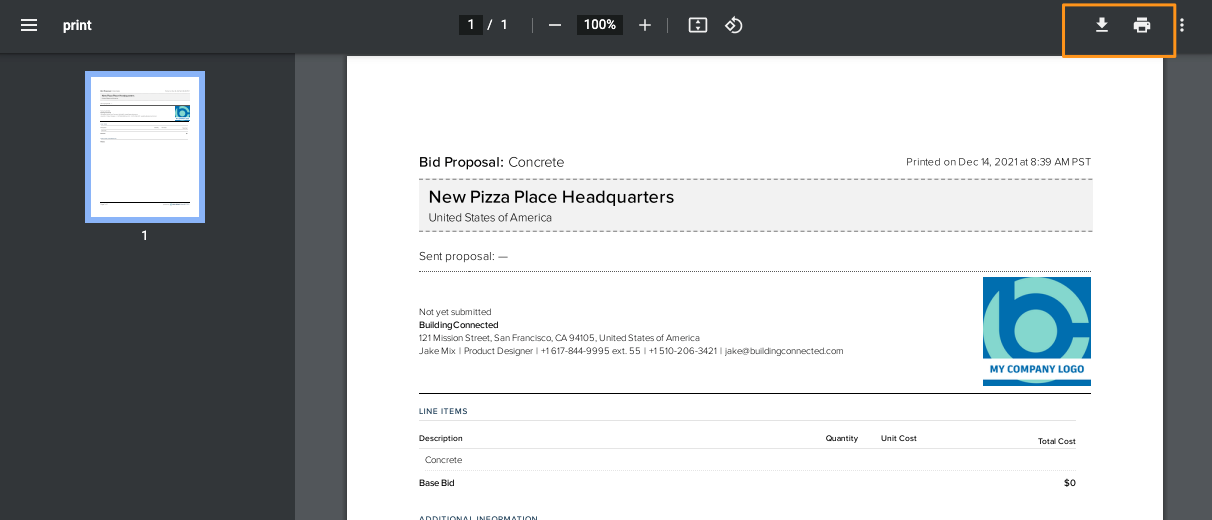This screenshot has width=1212, height=520.
Task: Click the New Pizza Place Headquarters title
Action: 551,197
